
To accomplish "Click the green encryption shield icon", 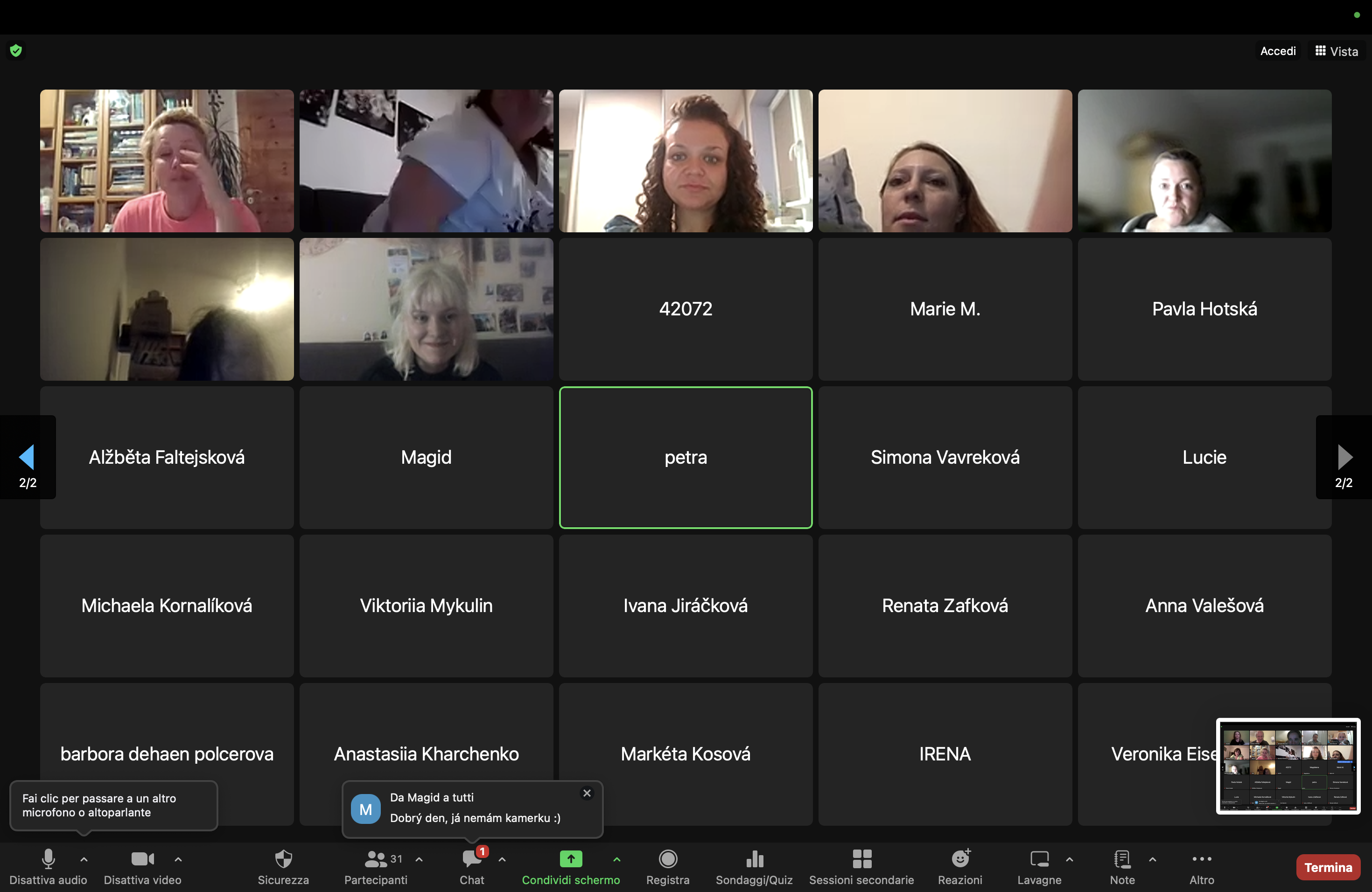I will 16,51.
